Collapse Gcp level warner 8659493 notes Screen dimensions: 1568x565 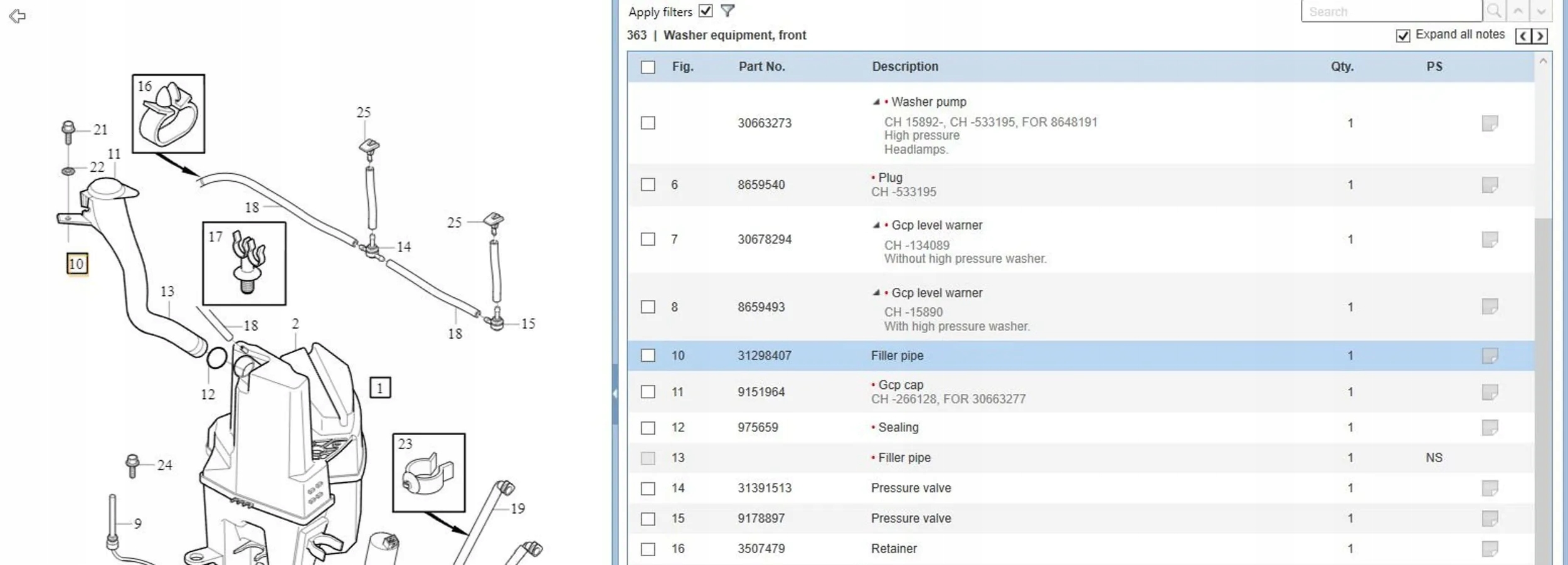pyautogui.click(x=876, y=293)
